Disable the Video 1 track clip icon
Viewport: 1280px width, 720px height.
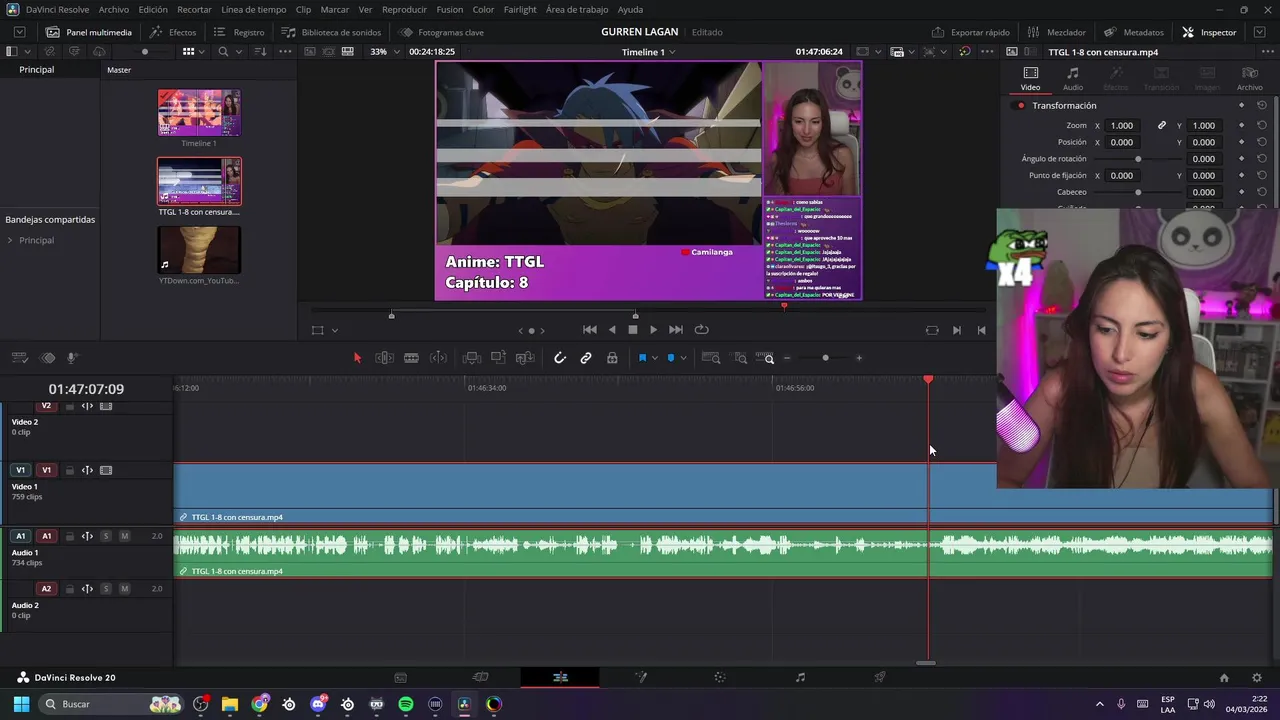(106, 470)
